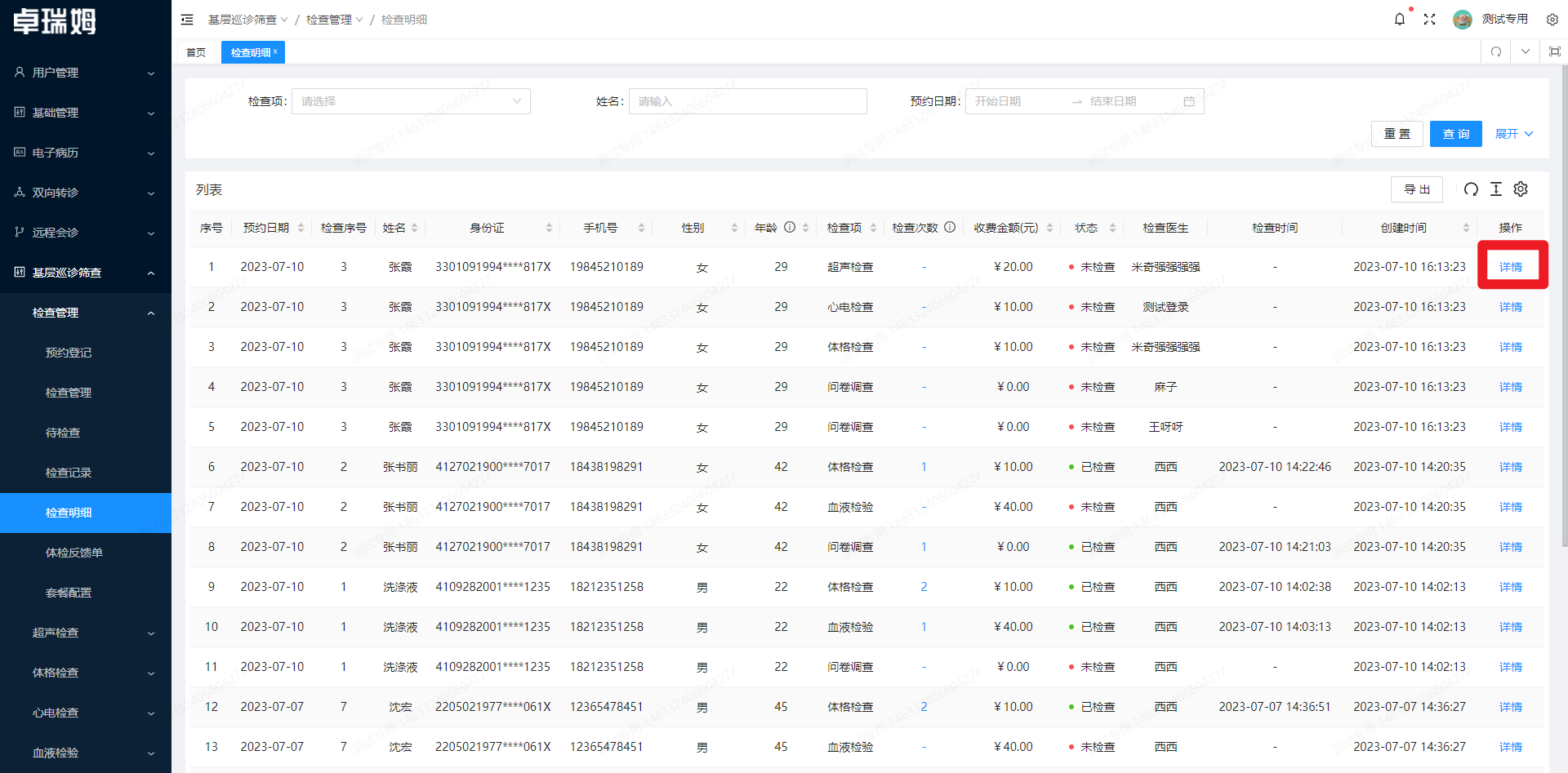Open table column settings gear
Image resolution: width=1568 pixels, height=773 pixels.
(1521, 189)
